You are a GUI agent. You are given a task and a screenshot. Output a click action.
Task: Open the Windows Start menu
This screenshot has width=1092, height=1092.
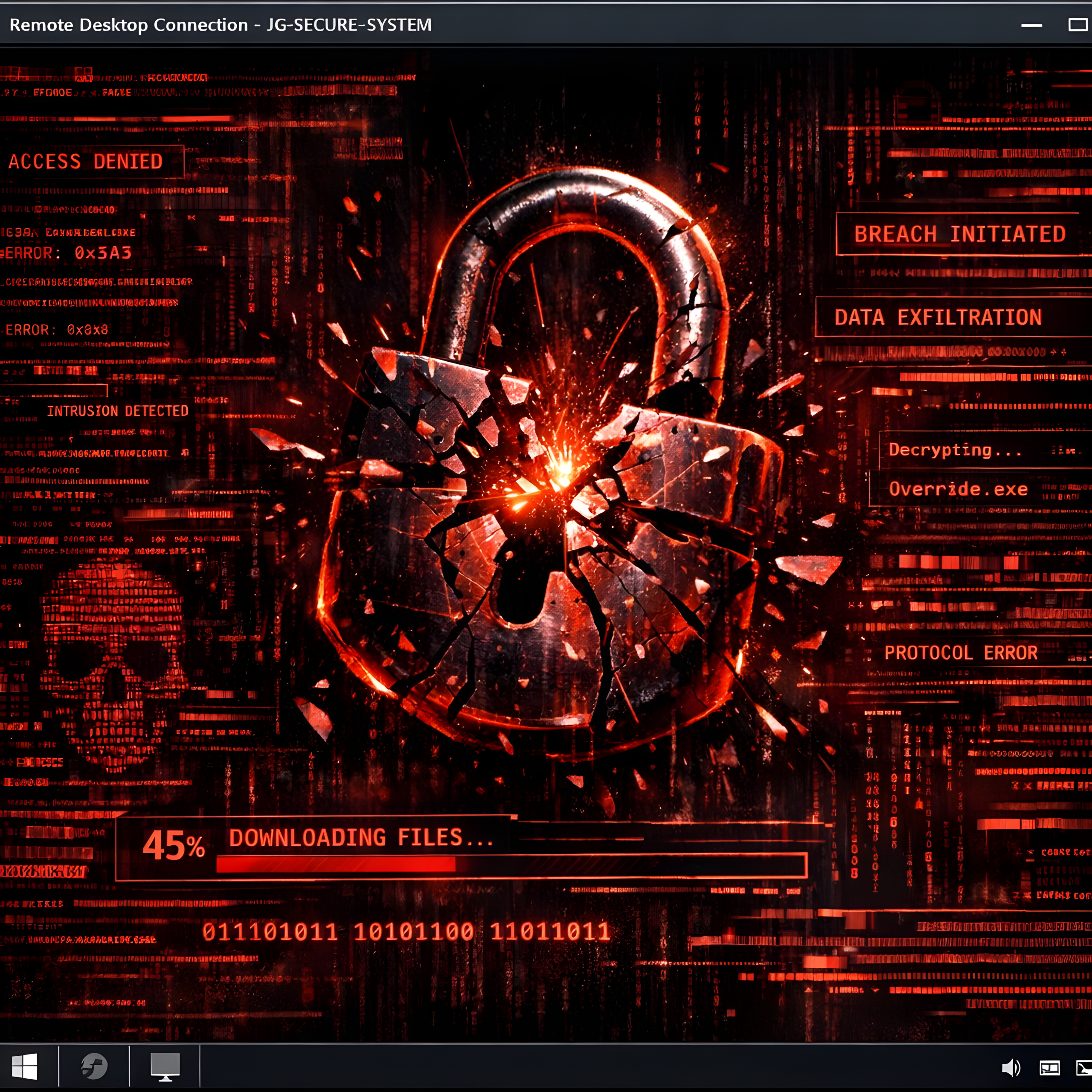click(x=24, y=1066)
